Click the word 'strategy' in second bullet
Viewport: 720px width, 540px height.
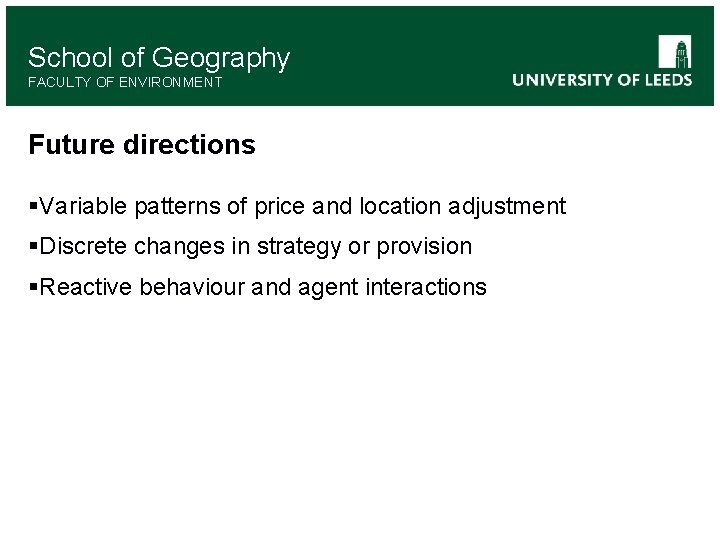[299, 247]
